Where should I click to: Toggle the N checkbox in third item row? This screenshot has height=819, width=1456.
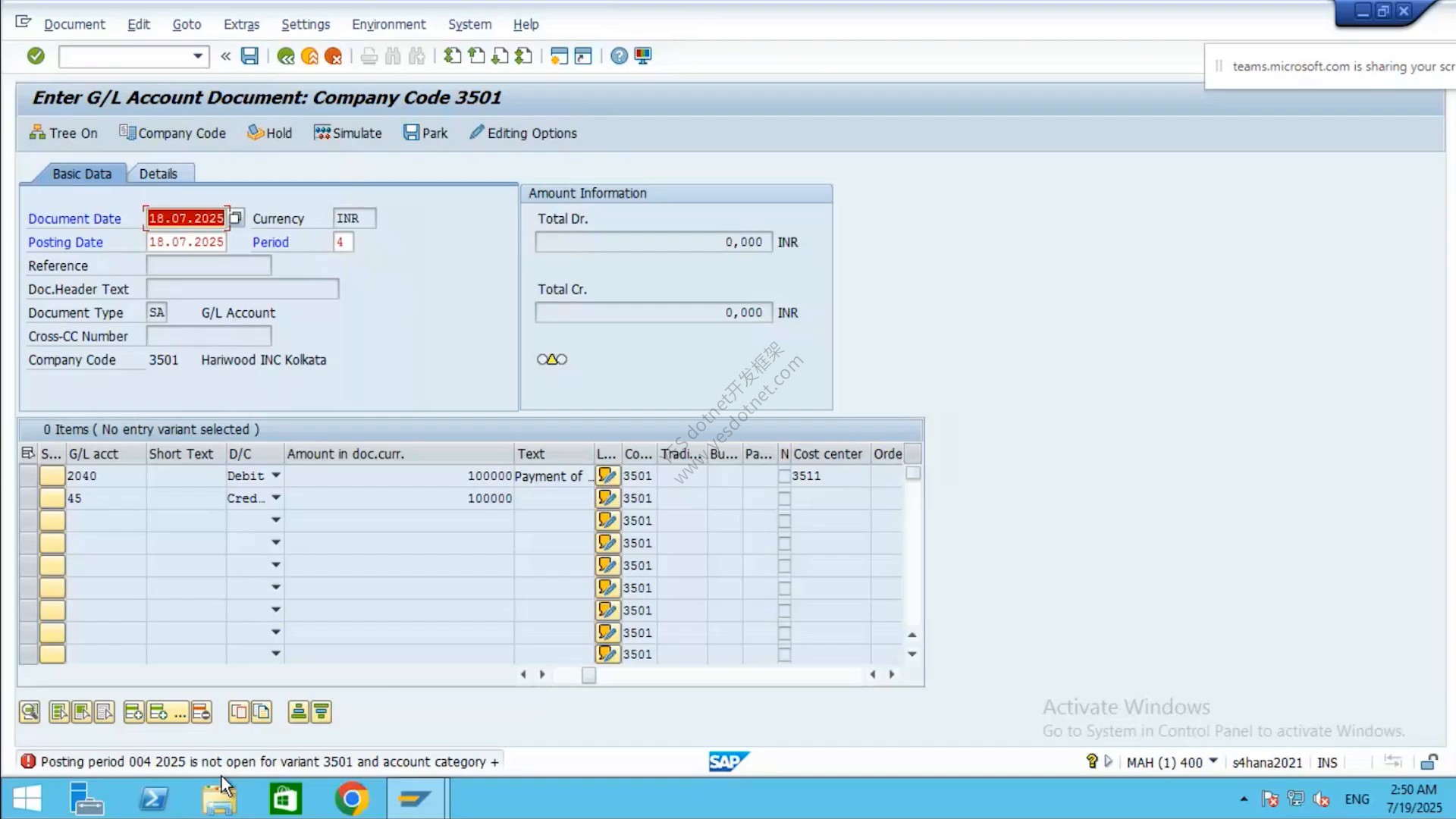784,521
